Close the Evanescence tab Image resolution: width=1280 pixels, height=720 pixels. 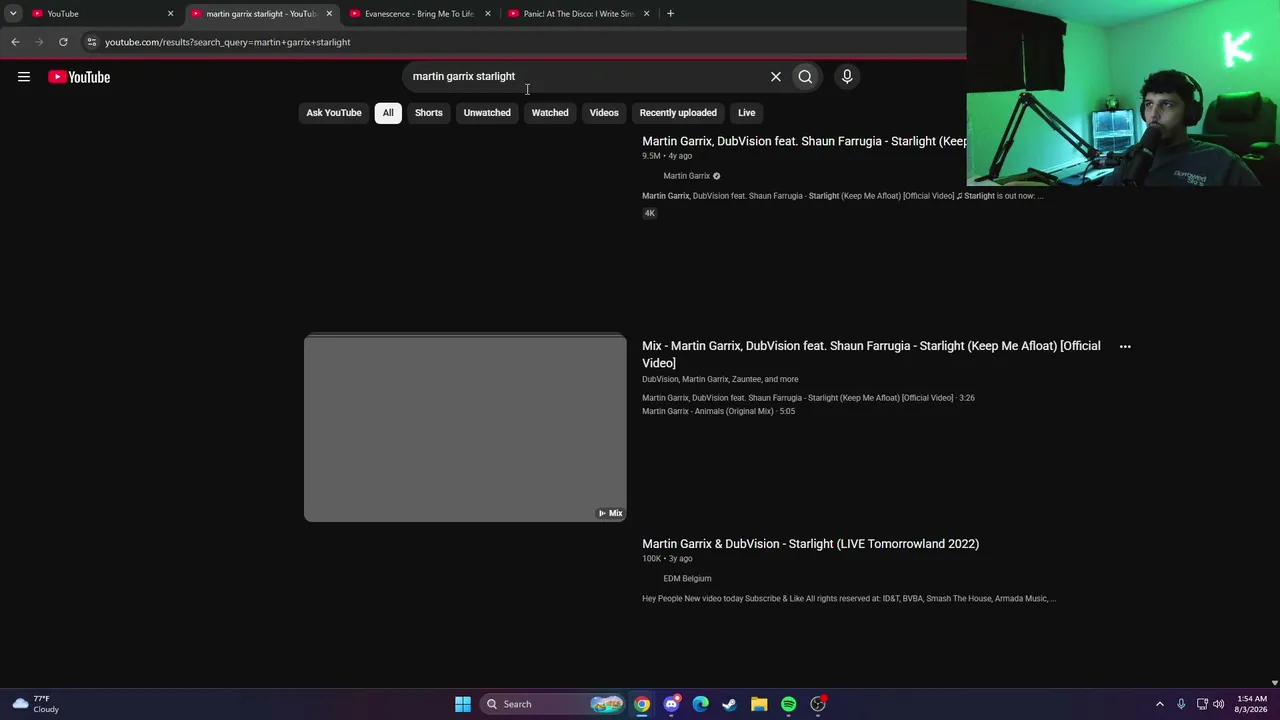pos(488,14)
